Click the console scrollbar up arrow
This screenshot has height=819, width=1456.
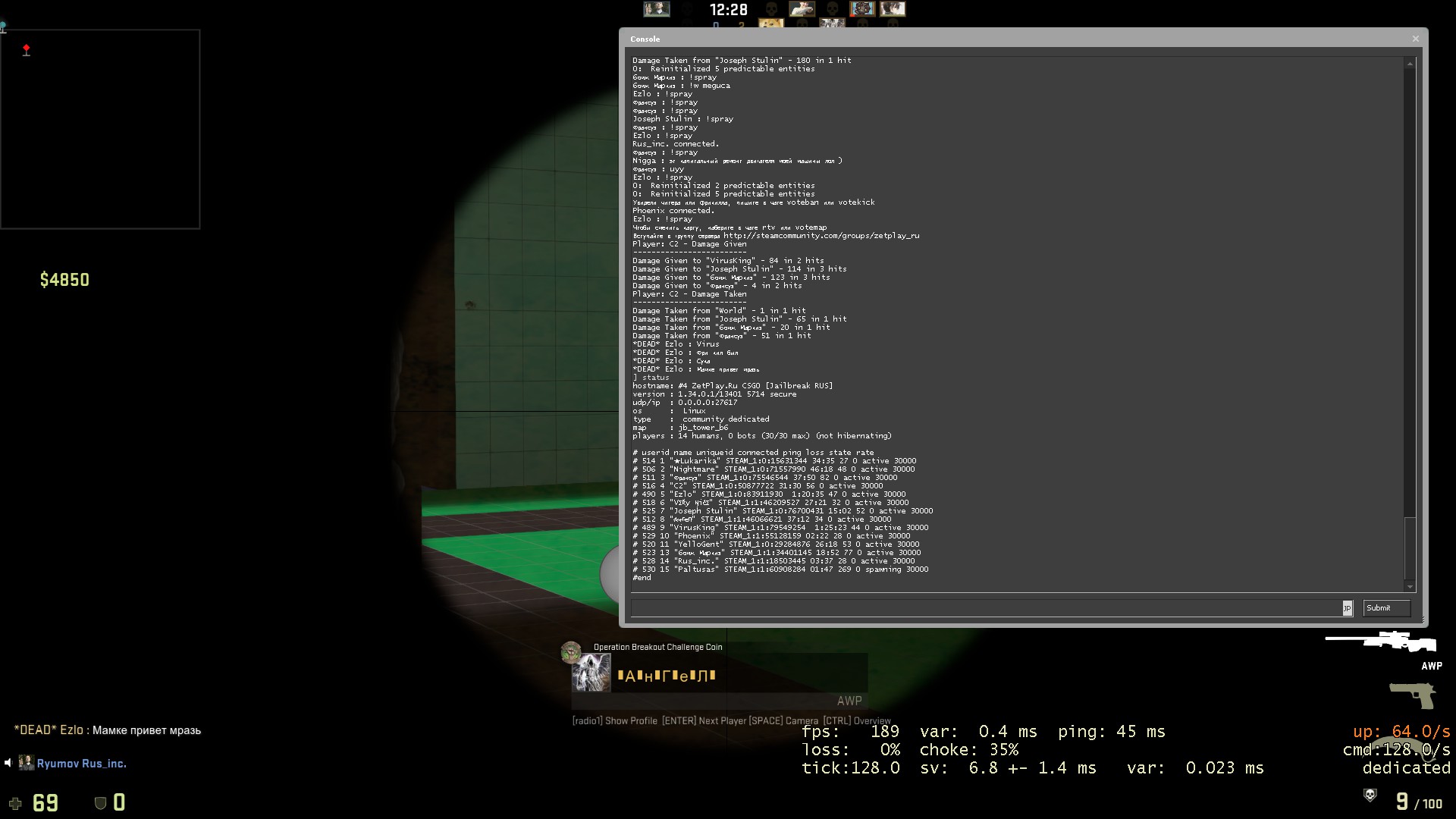coord(1410,64)
